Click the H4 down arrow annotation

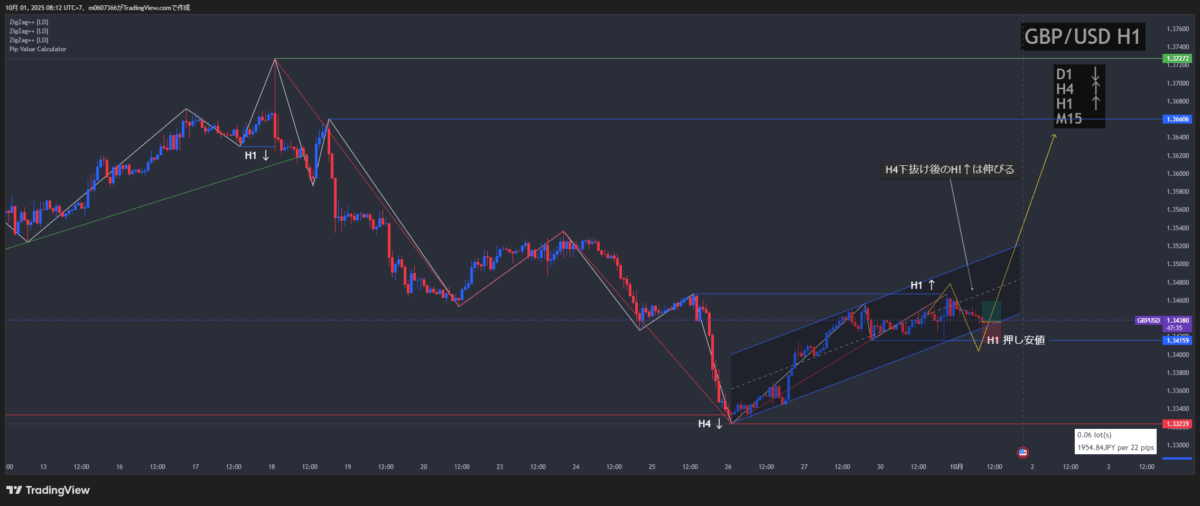point(710,424)
